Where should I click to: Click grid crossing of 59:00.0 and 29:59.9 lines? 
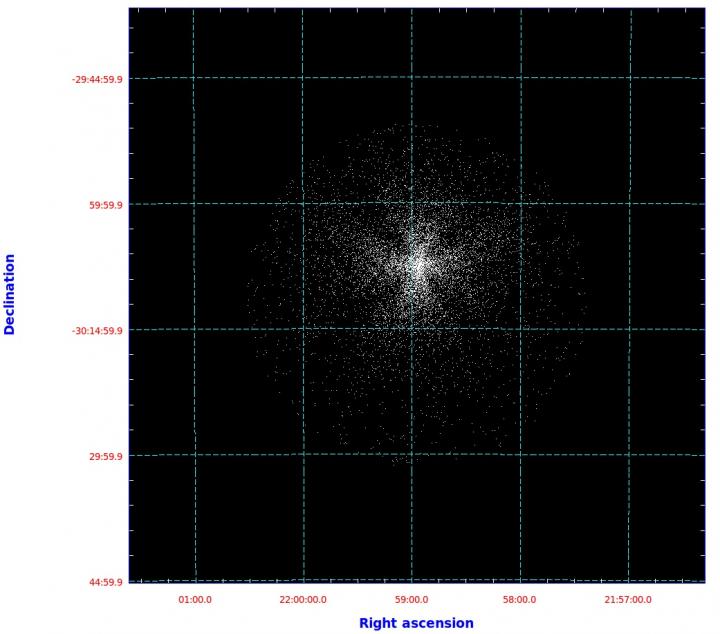[x=411, y=454]
